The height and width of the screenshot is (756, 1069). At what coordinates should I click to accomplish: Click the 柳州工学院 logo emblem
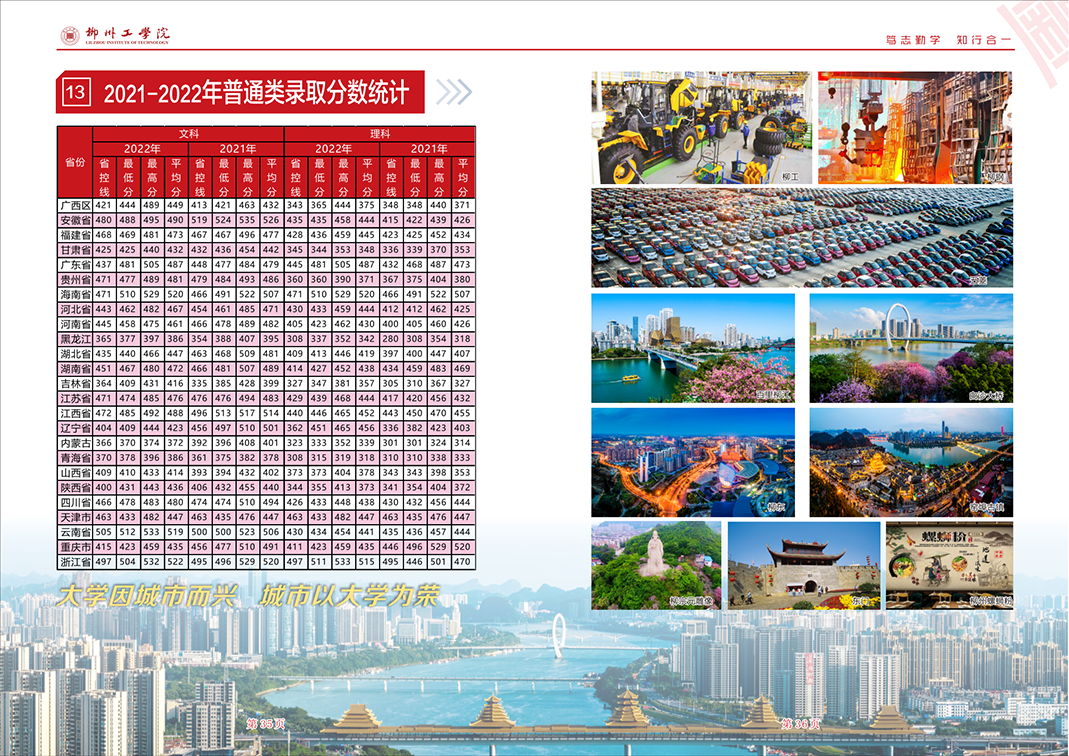(x=70, y=36)
